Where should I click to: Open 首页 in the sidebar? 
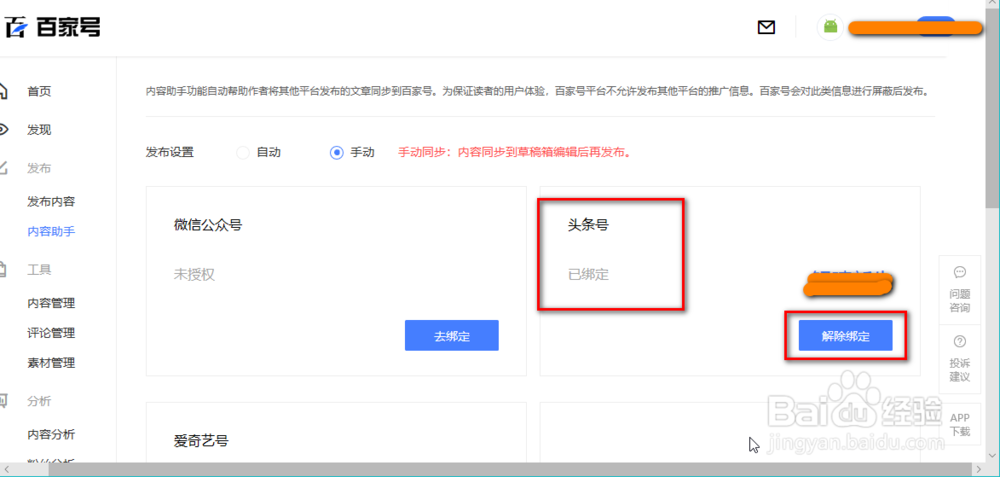tap(39, 92)
